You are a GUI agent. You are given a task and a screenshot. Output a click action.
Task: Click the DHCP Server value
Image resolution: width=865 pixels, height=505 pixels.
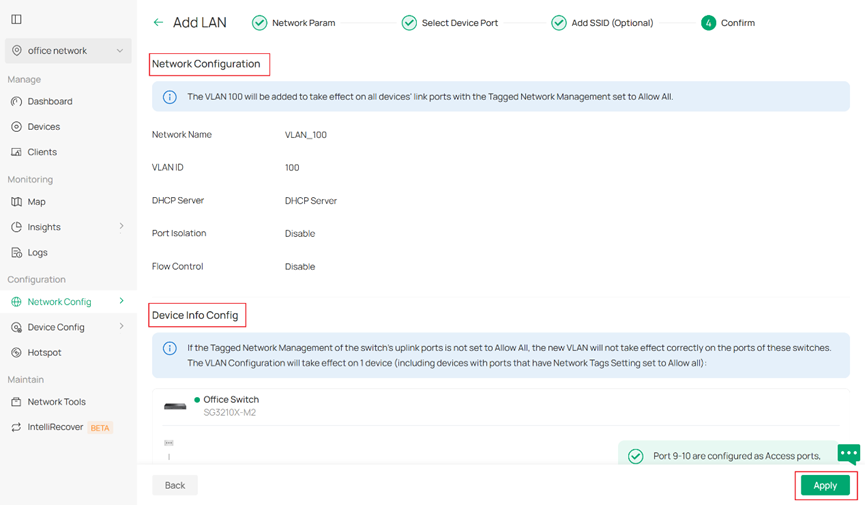[x=311, y=201]
